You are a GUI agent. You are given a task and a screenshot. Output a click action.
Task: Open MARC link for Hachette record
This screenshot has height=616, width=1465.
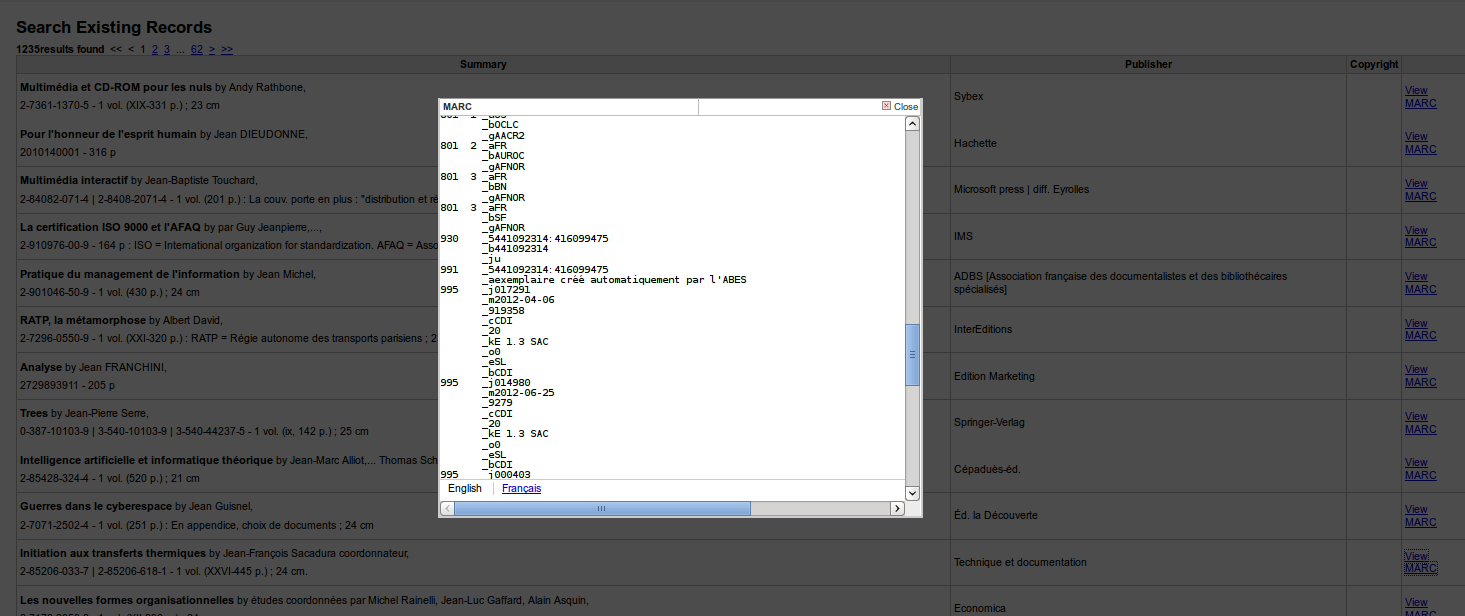point(1420,150)
